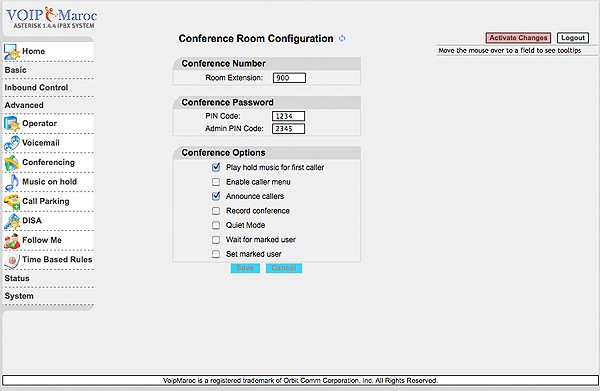Expand the Basic menu section
Viewport: 600px width, 391px height.
pyautogui.click(x=16, y=70)
